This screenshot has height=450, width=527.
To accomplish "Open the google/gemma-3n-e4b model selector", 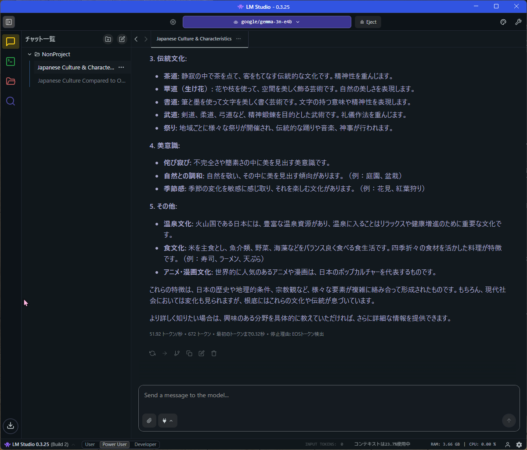I will (x=267, y=22).
